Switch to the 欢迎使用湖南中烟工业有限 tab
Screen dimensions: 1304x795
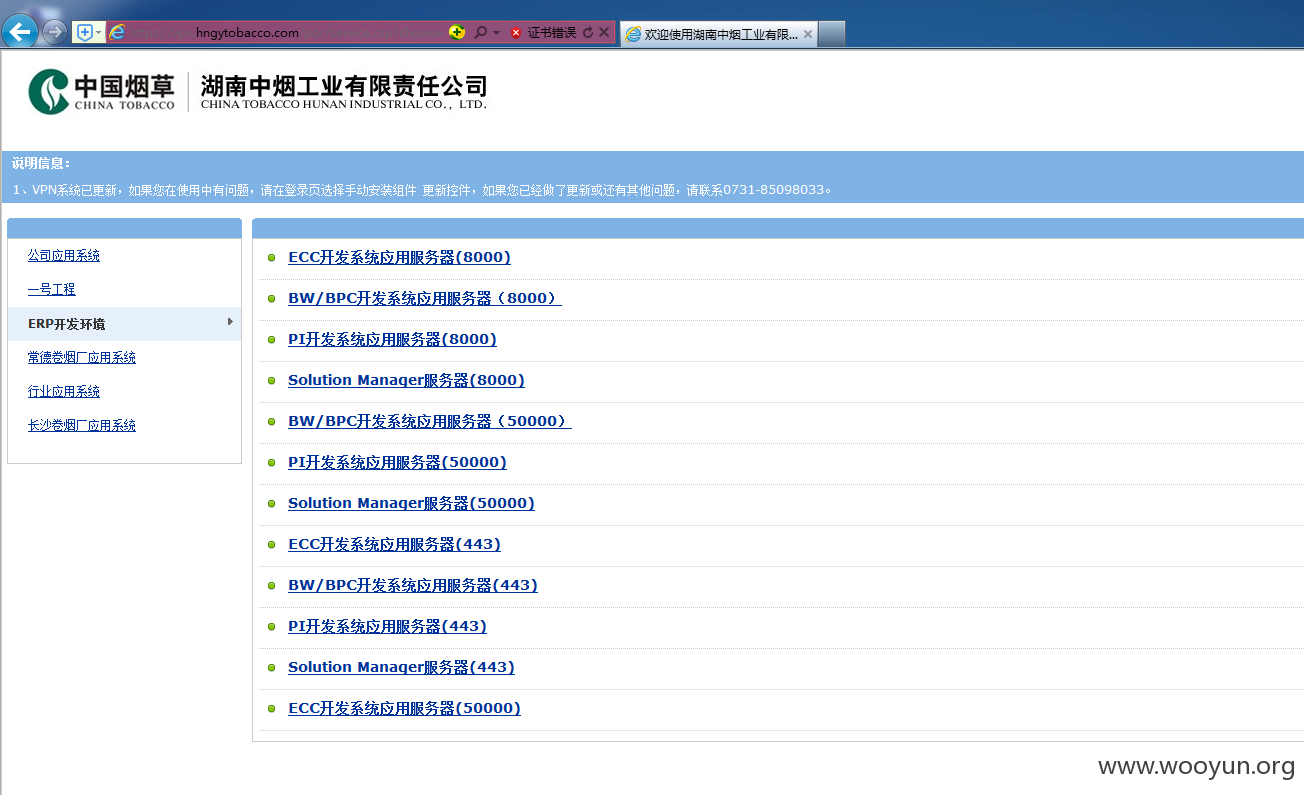720,34
